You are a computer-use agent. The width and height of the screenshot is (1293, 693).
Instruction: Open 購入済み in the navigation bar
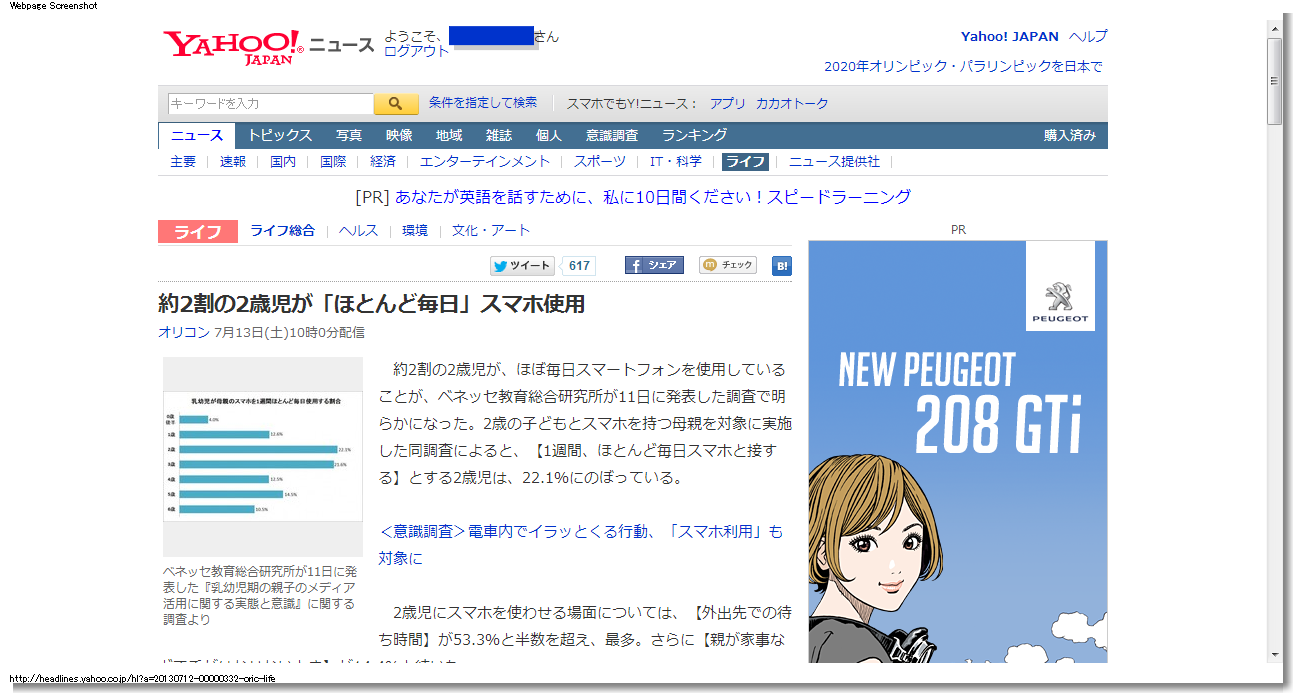1070,136
